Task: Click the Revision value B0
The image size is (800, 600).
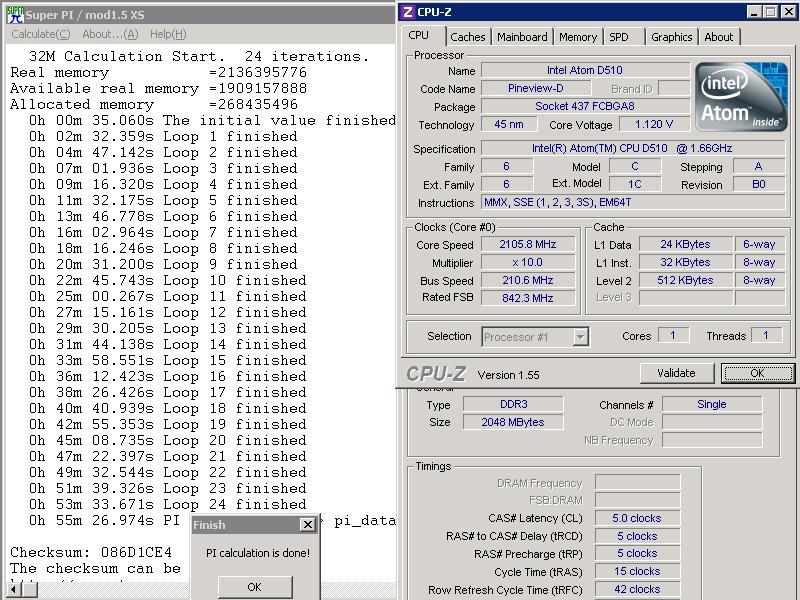Action: pos(759,184)
